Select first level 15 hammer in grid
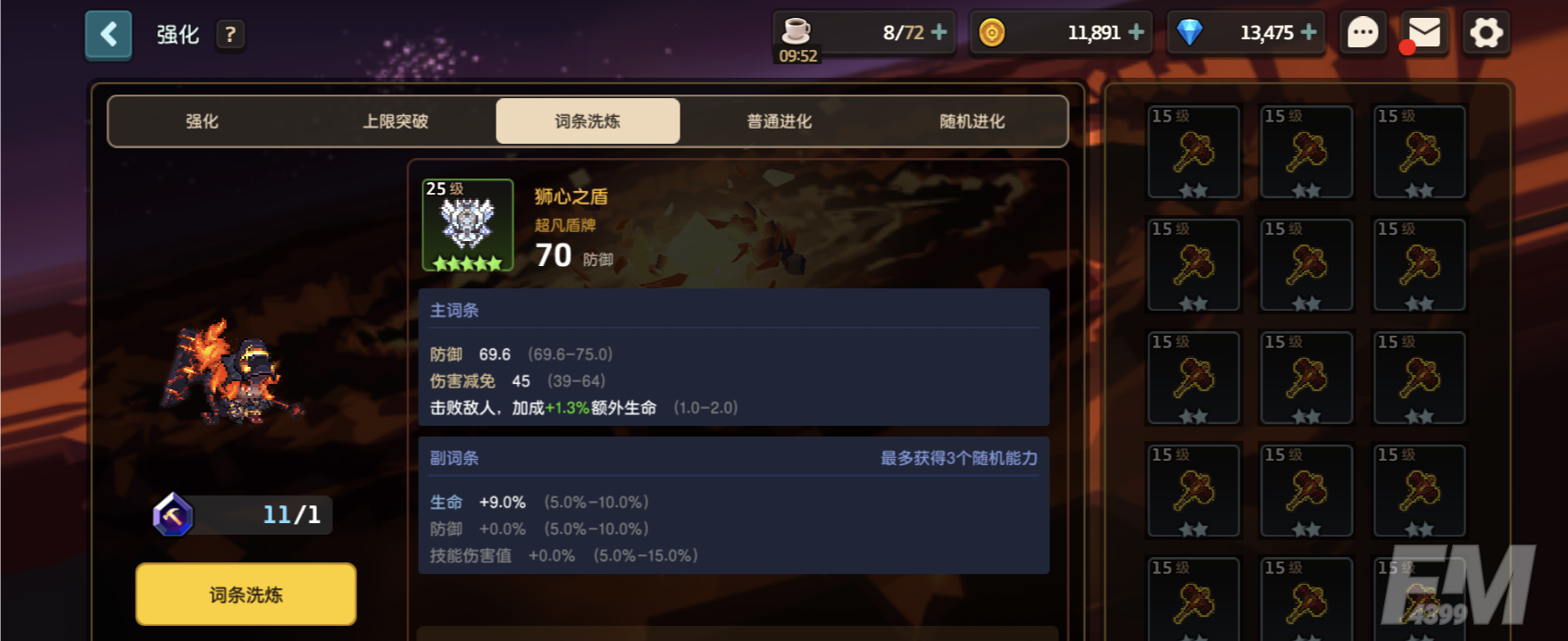The width and height of the screenshot is (1568, 641). click(x=1194, y=152)
